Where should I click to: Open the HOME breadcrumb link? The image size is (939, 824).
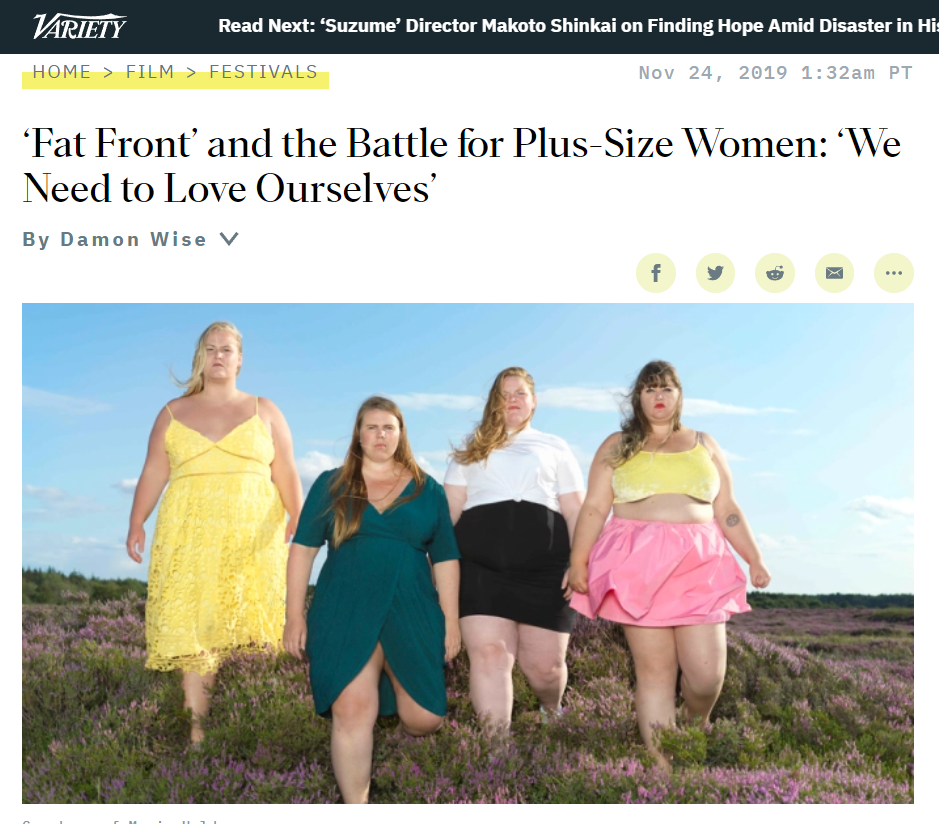coord(62,72)
